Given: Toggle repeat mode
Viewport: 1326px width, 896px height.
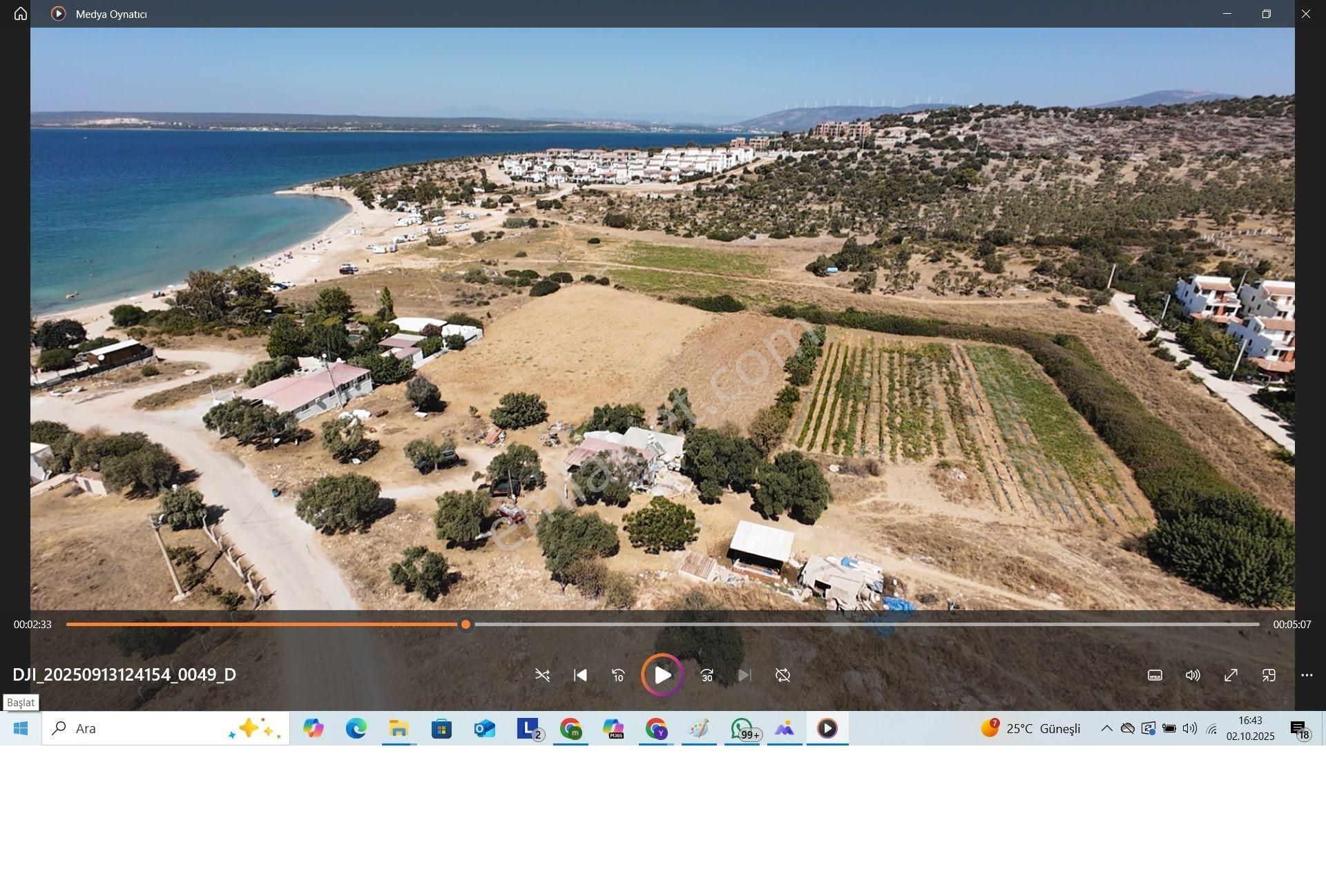Looking at the screenshot, I should tap(782, 675).
